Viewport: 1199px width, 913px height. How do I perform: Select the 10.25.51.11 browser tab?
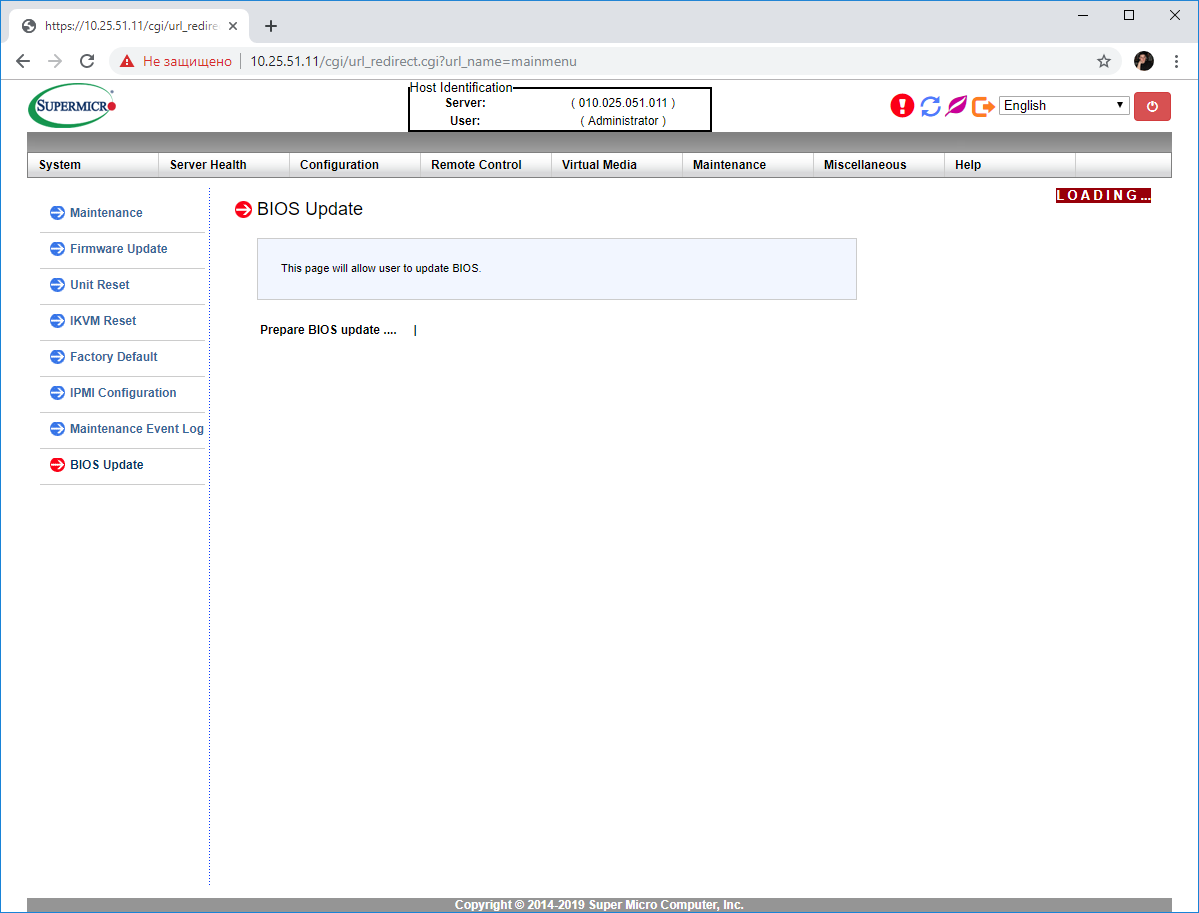tap(130, 26)
